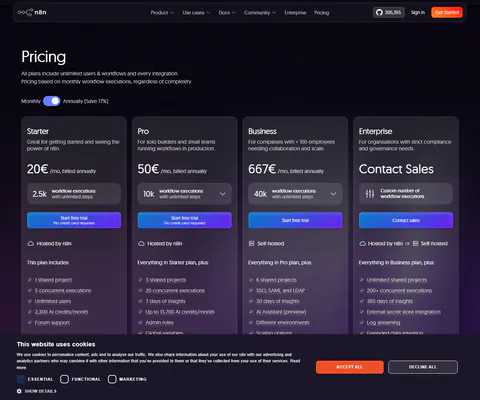The width and height of the screenshot is (480, 400).
Task: Click the Sign in link
Action: click(418, 12)
